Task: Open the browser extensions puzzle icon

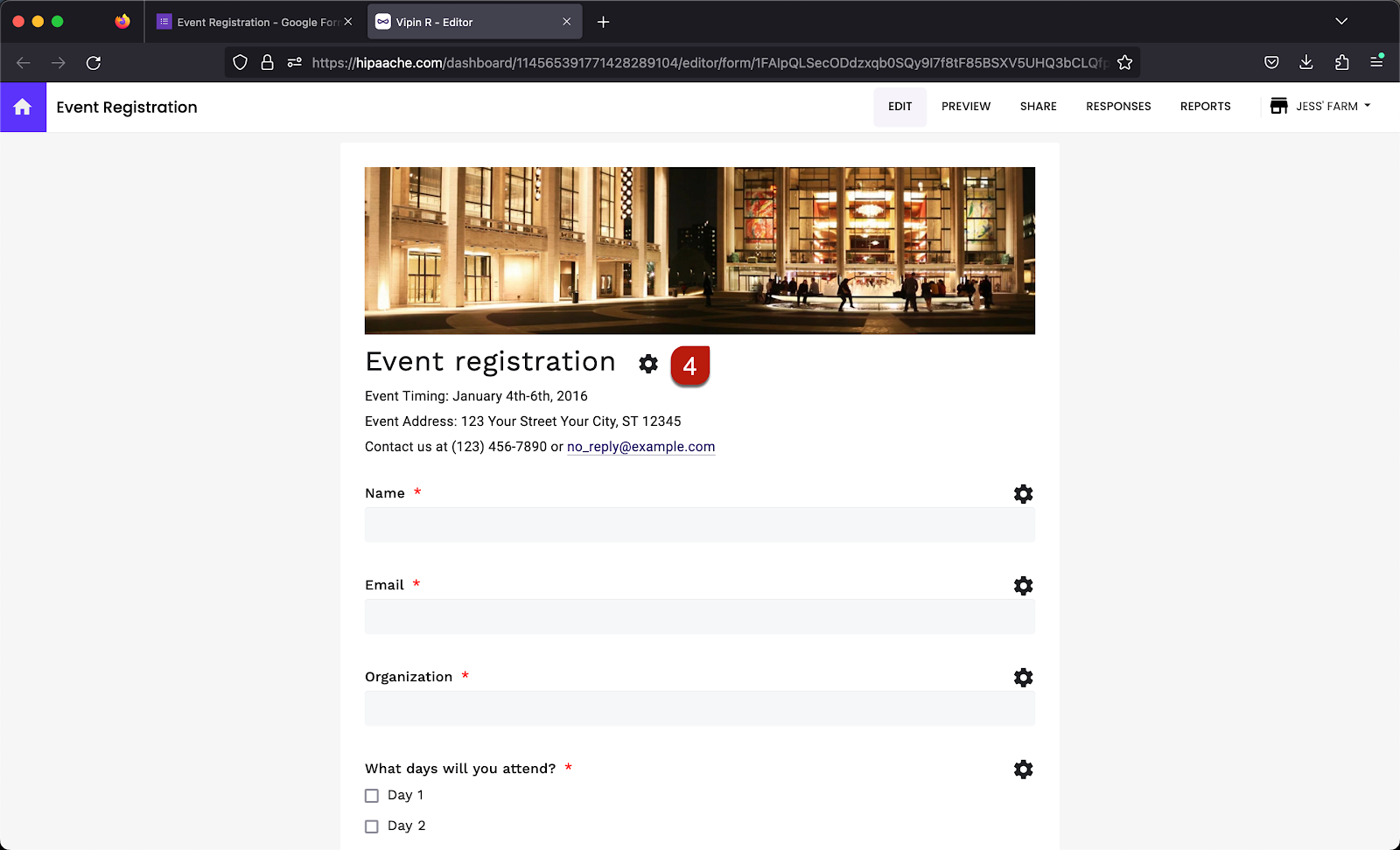Action: (1340, 62)
